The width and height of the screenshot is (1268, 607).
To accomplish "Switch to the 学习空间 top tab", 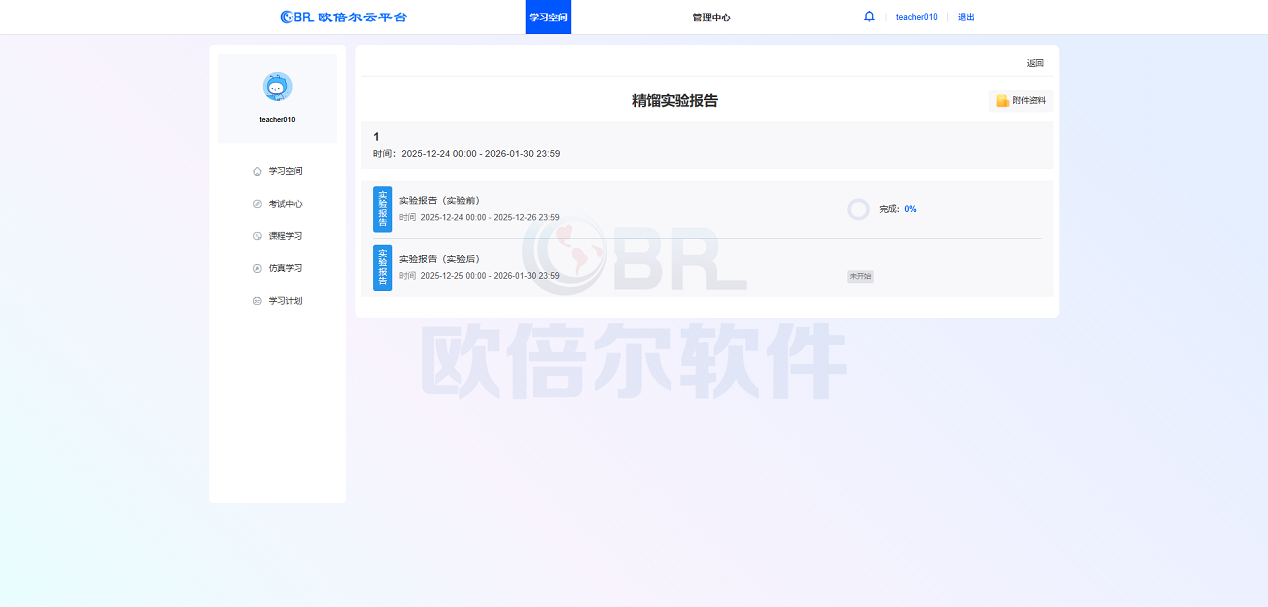I will click(x=548, y=17).
